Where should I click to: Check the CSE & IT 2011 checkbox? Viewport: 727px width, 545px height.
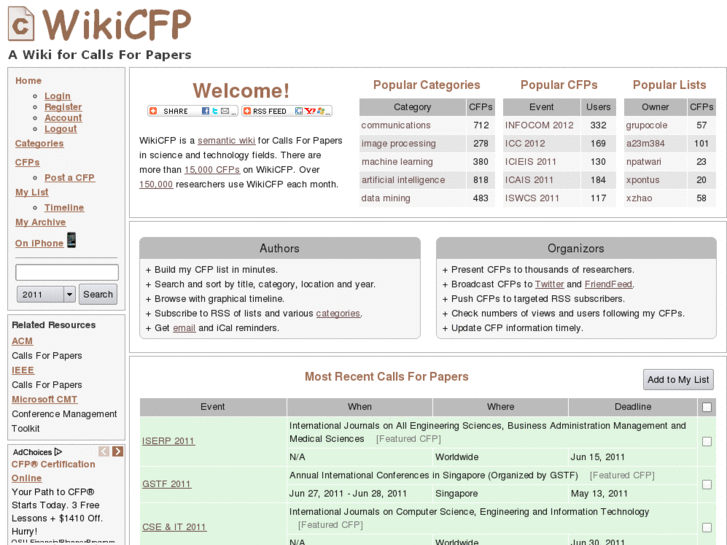707,527
